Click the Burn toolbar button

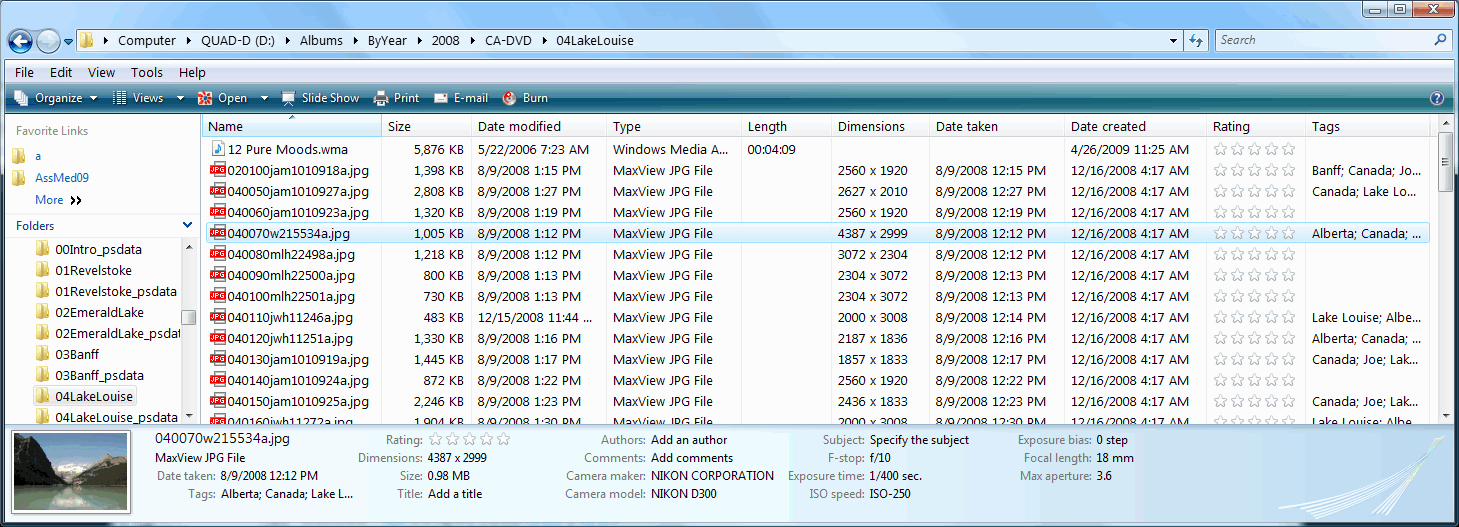[x=525, y=98]
